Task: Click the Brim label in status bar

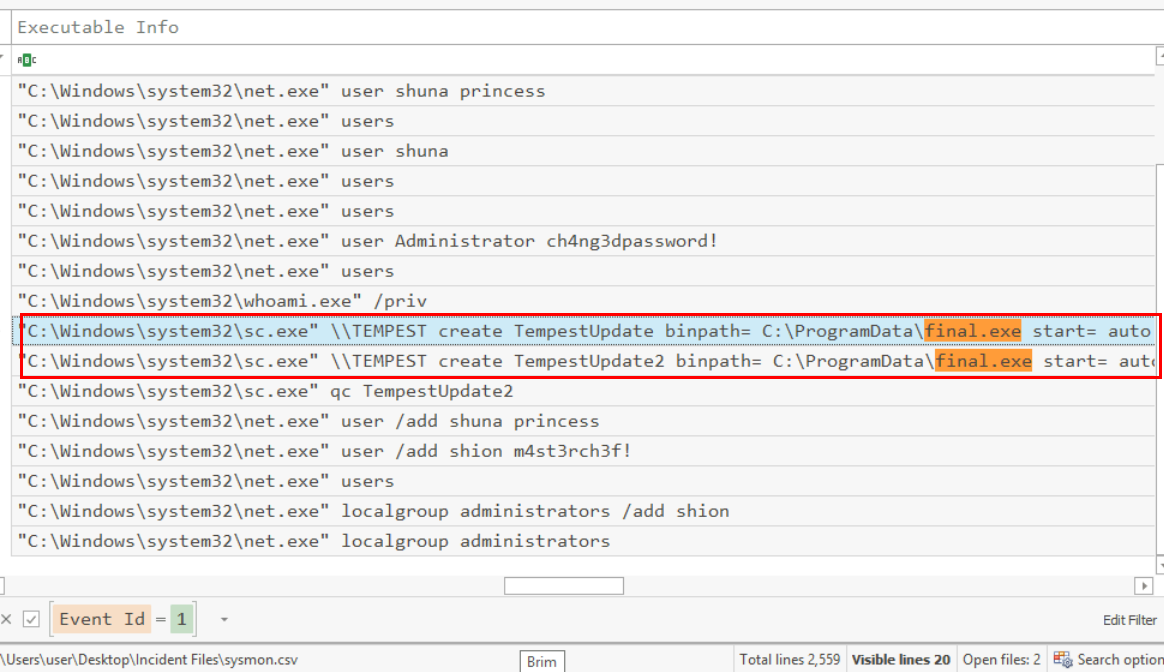Action: [x=541, y=662]
